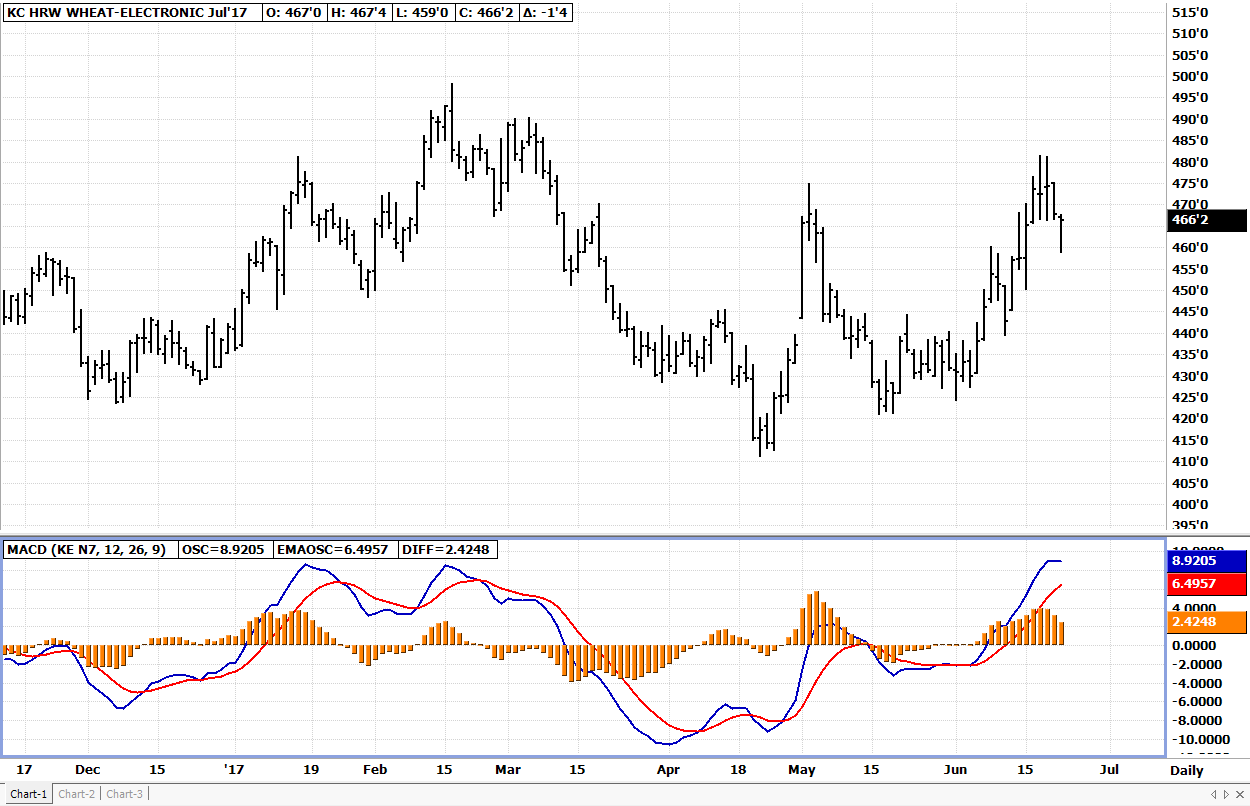Click the Daily interval label

click(1187, 771)
